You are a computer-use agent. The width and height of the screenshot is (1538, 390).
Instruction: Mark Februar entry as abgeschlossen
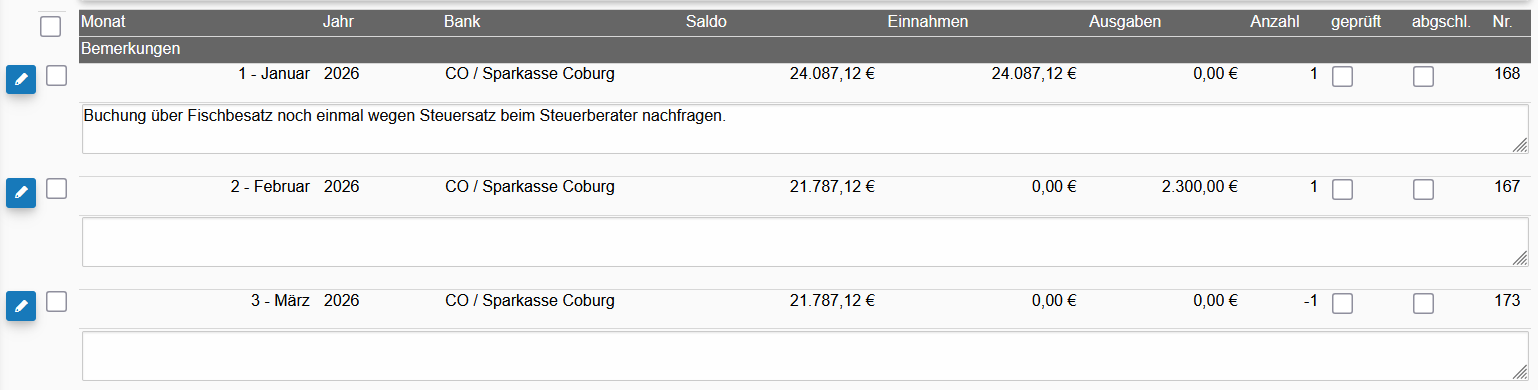point(1423,189)
